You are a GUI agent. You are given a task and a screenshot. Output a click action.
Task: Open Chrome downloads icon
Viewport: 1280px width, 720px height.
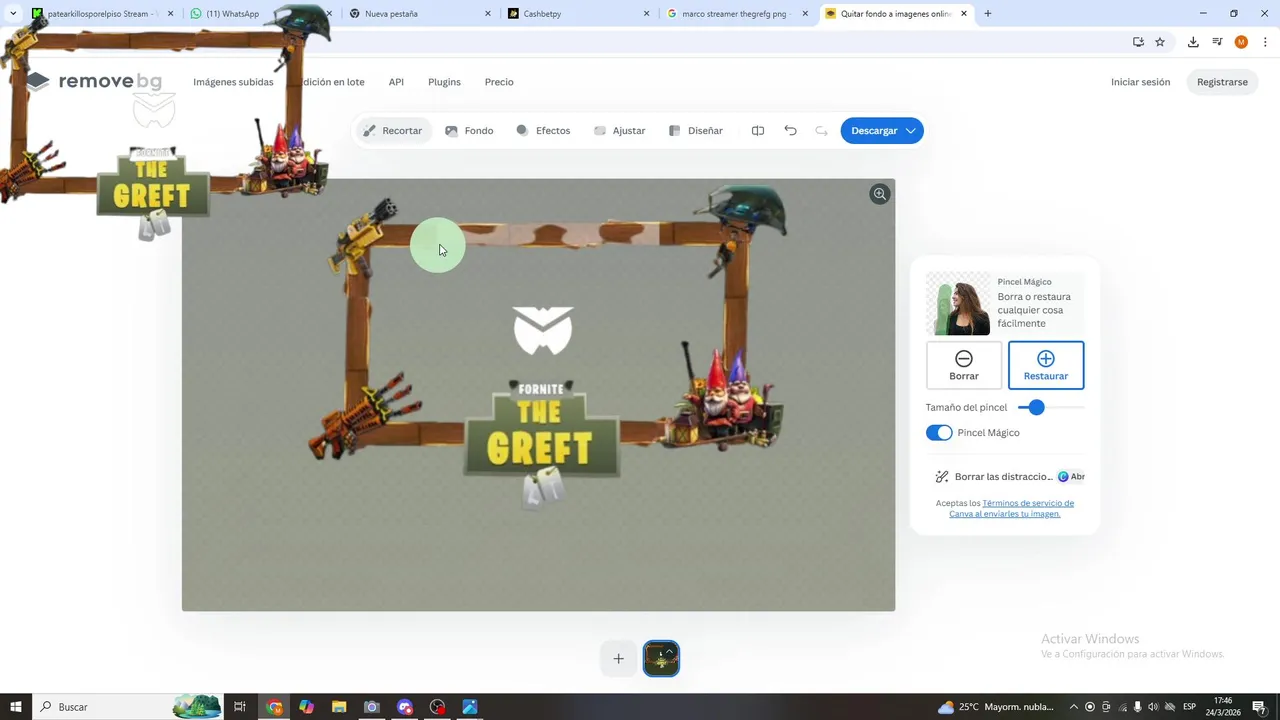coord(1193,42)
